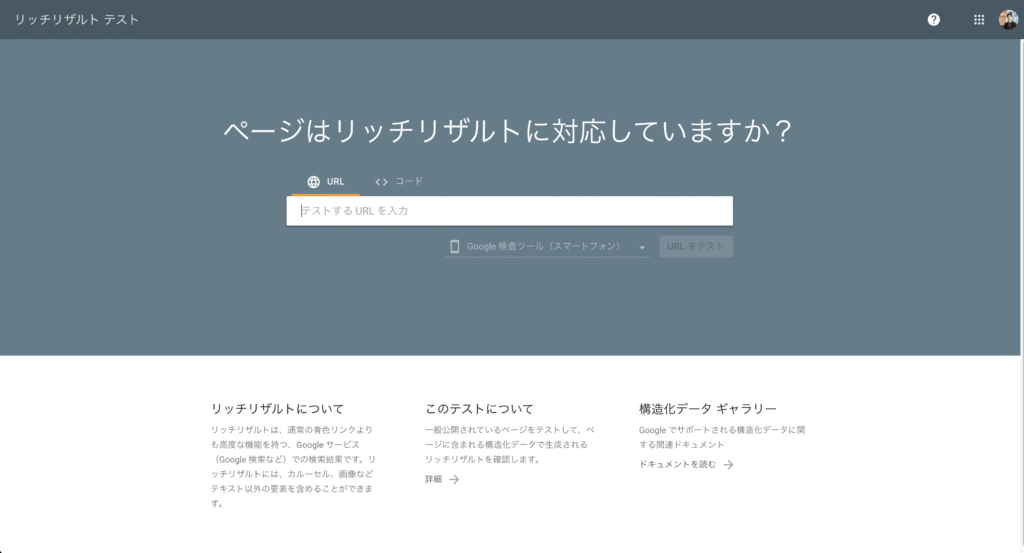Open the Google 検査ツール(スマートフォン) dropdown
Image resolution: width=1024 pixels, height=553 pixels.
pos(547,246)
